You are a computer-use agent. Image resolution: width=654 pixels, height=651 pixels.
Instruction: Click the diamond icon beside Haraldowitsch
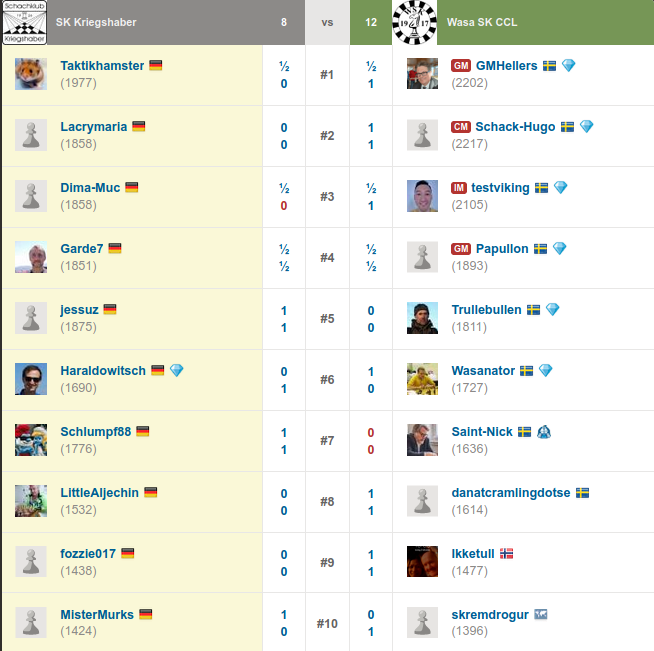click(177, 371)
